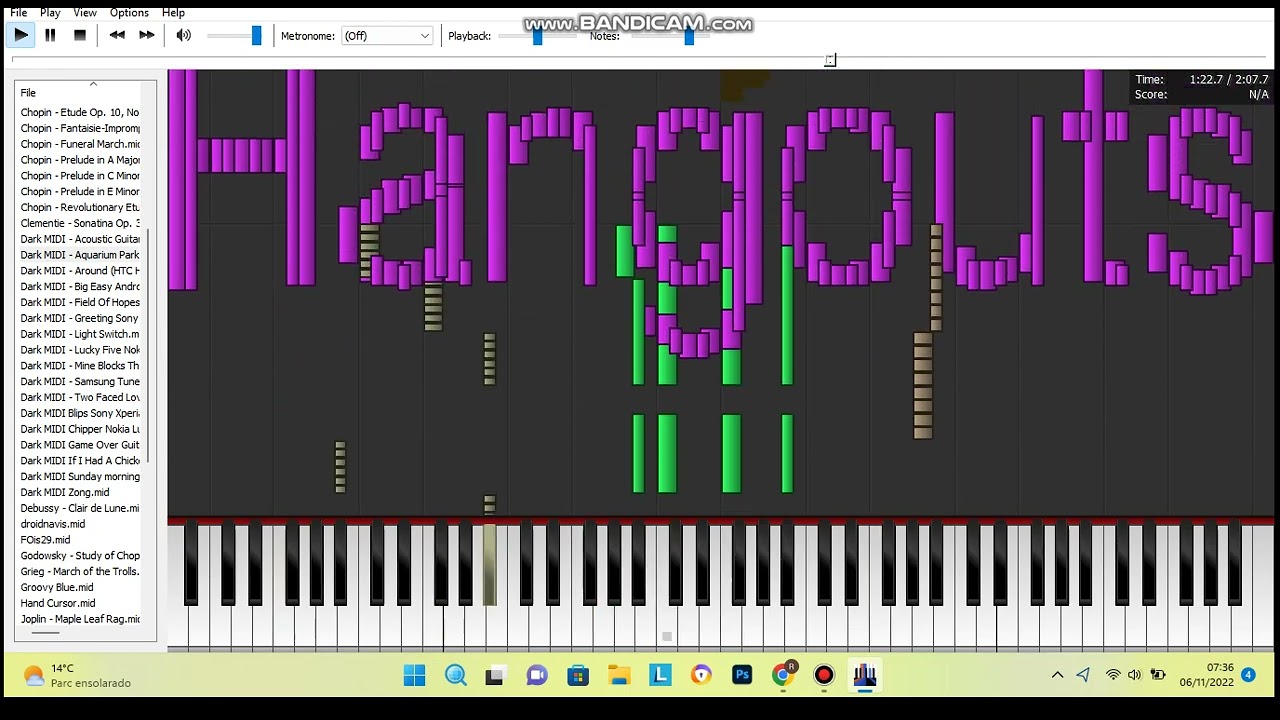Select Chopin - Funeral March file

80,144
